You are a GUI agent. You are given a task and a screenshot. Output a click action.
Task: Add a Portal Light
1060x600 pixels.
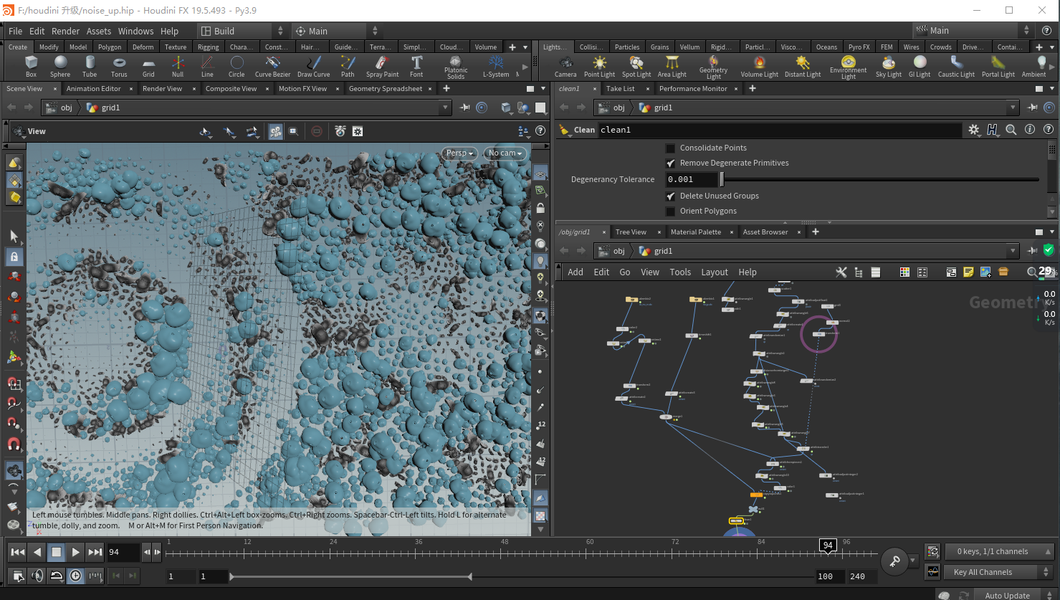point(998,66)
